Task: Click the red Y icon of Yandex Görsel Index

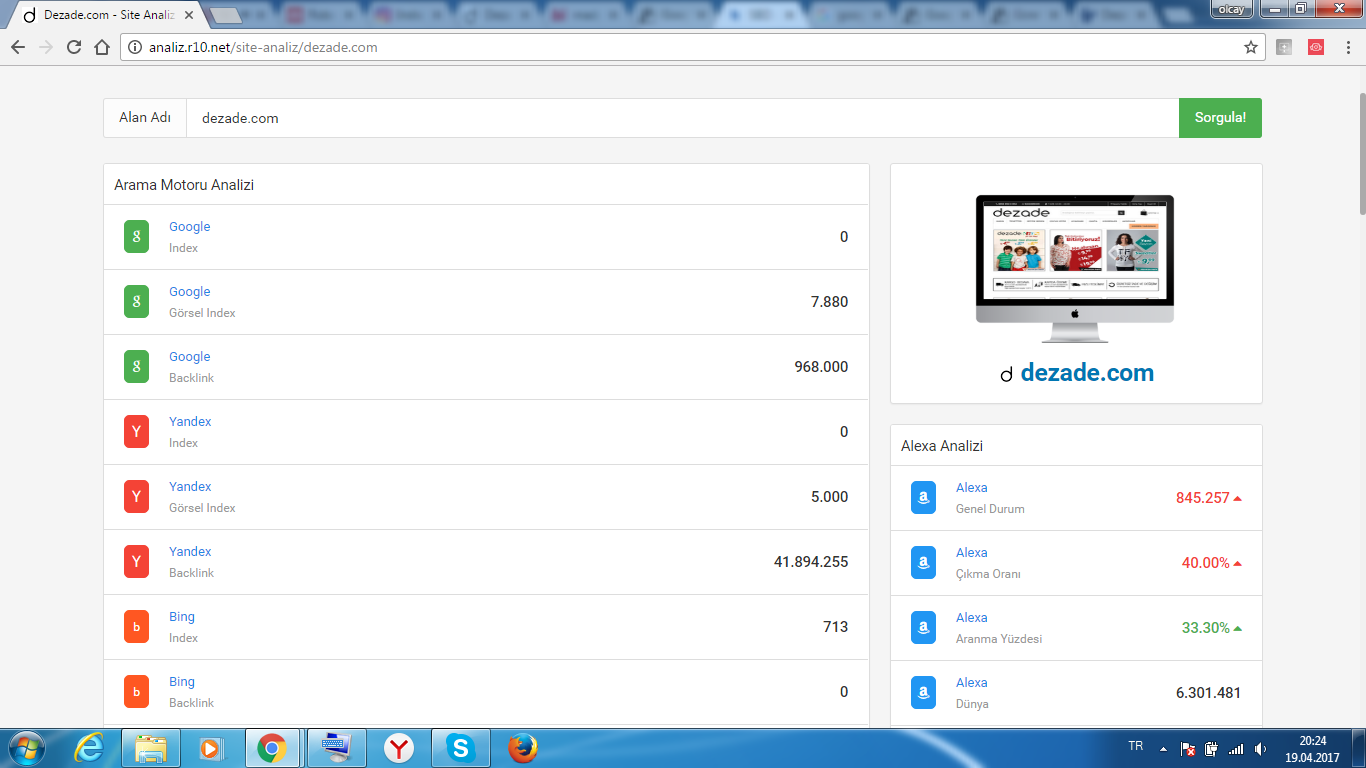Action: [136, 497]
